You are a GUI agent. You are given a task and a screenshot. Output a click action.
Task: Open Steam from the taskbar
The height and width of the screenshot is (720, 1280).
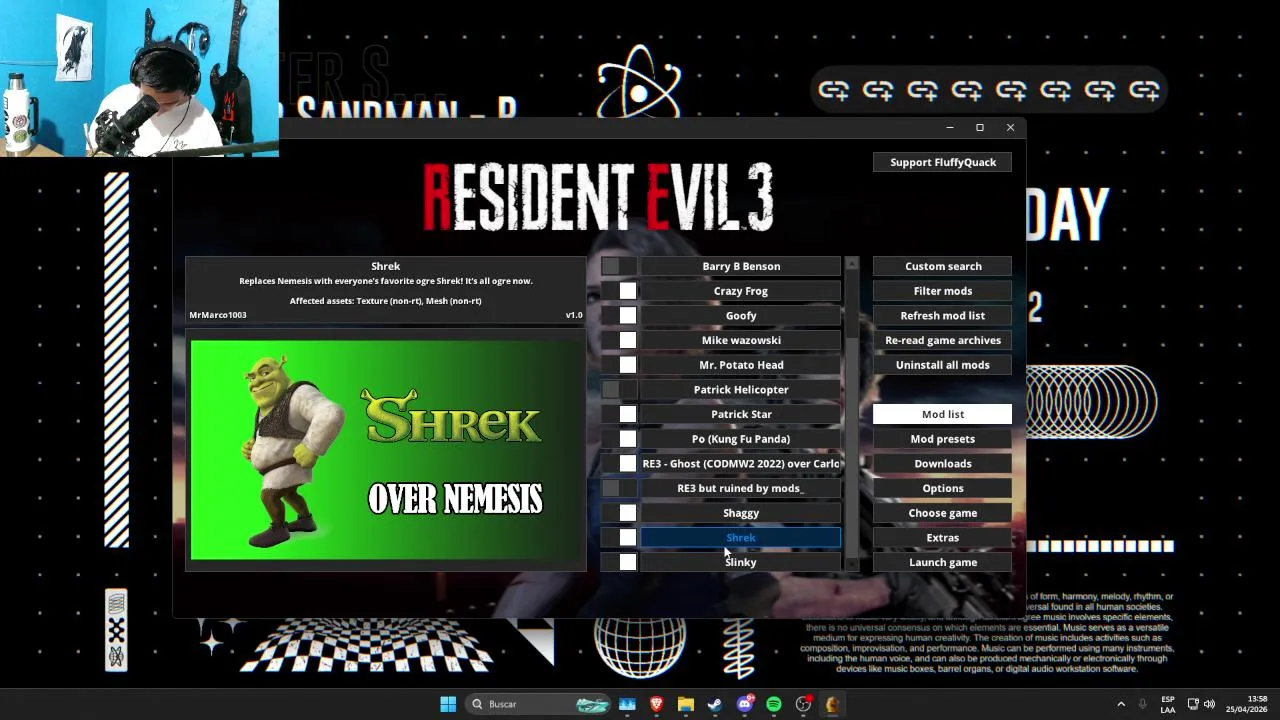[715, 704]
